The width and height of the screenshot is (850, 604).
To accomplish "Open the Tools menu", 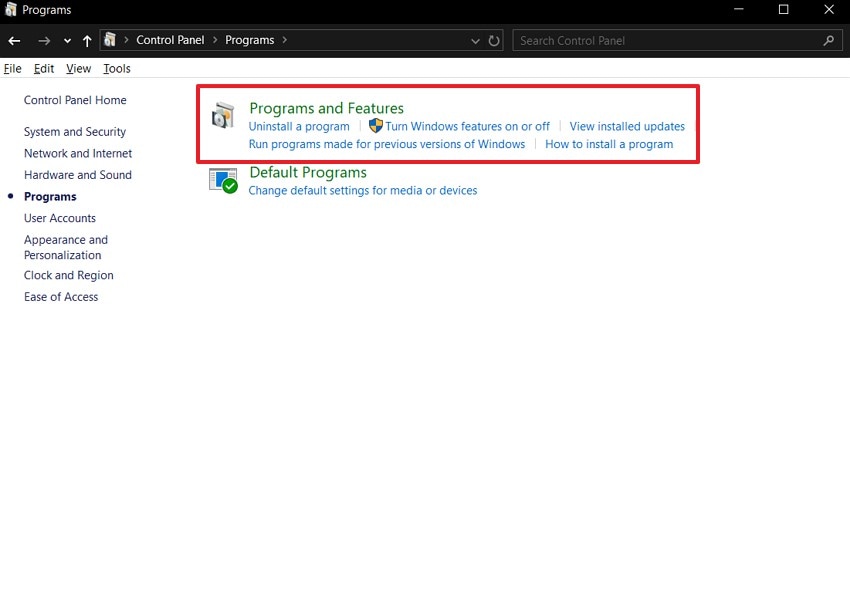I will 117,68.
